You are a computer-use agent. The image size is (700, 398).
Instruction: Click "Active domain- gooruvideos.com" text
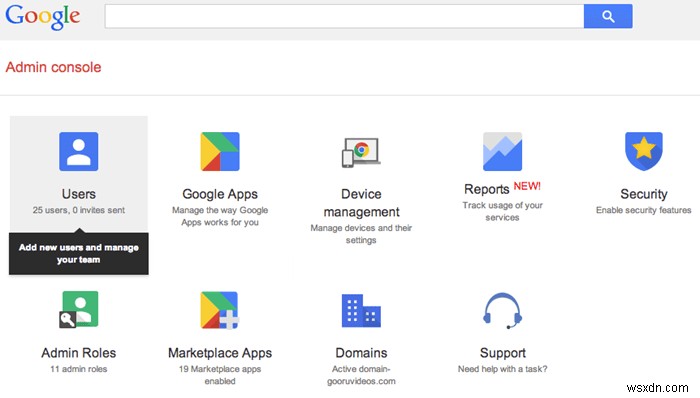coord(361,375)
